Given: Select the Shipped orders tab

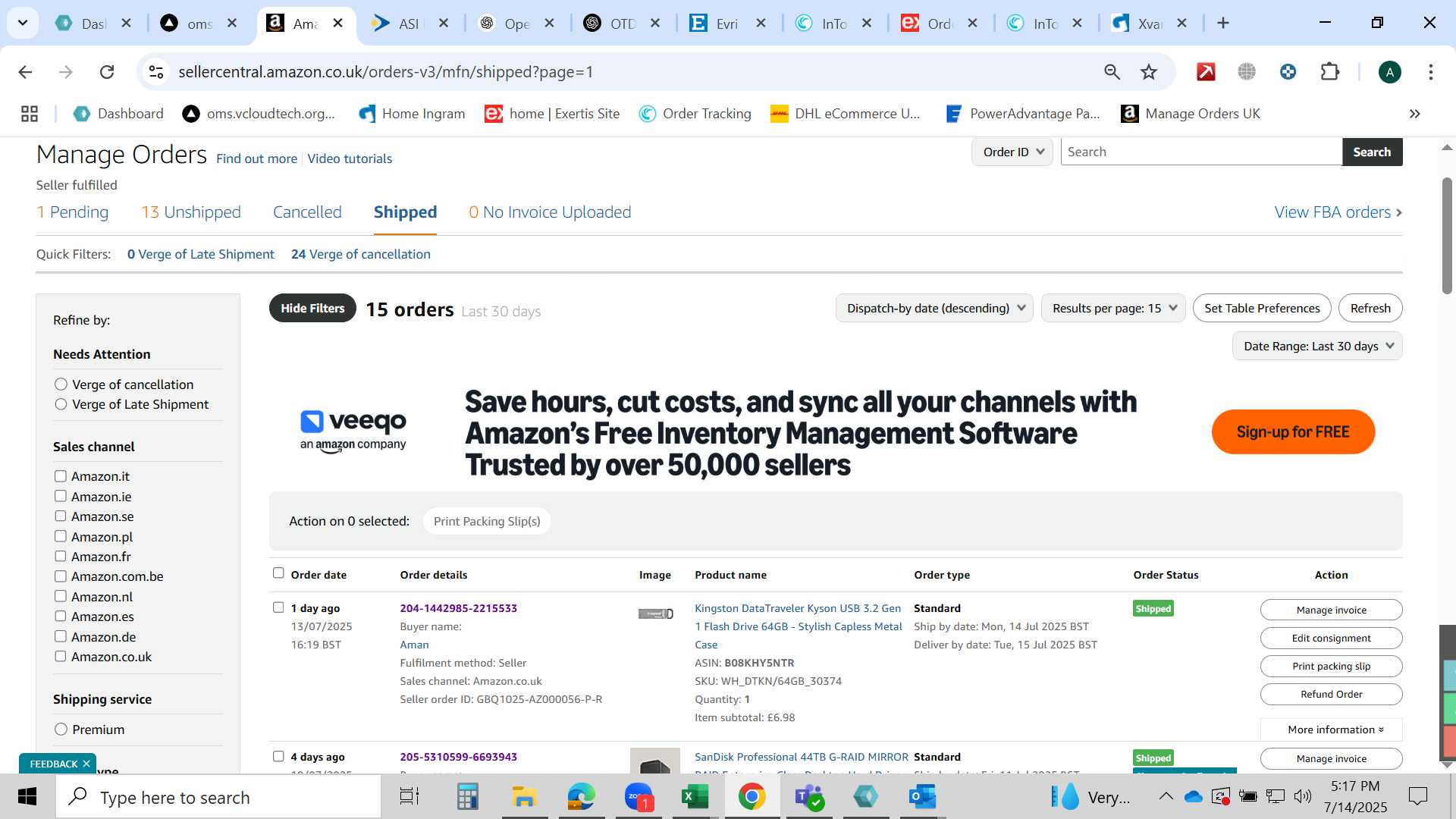Looking at the screenshot, I should 405,212.
